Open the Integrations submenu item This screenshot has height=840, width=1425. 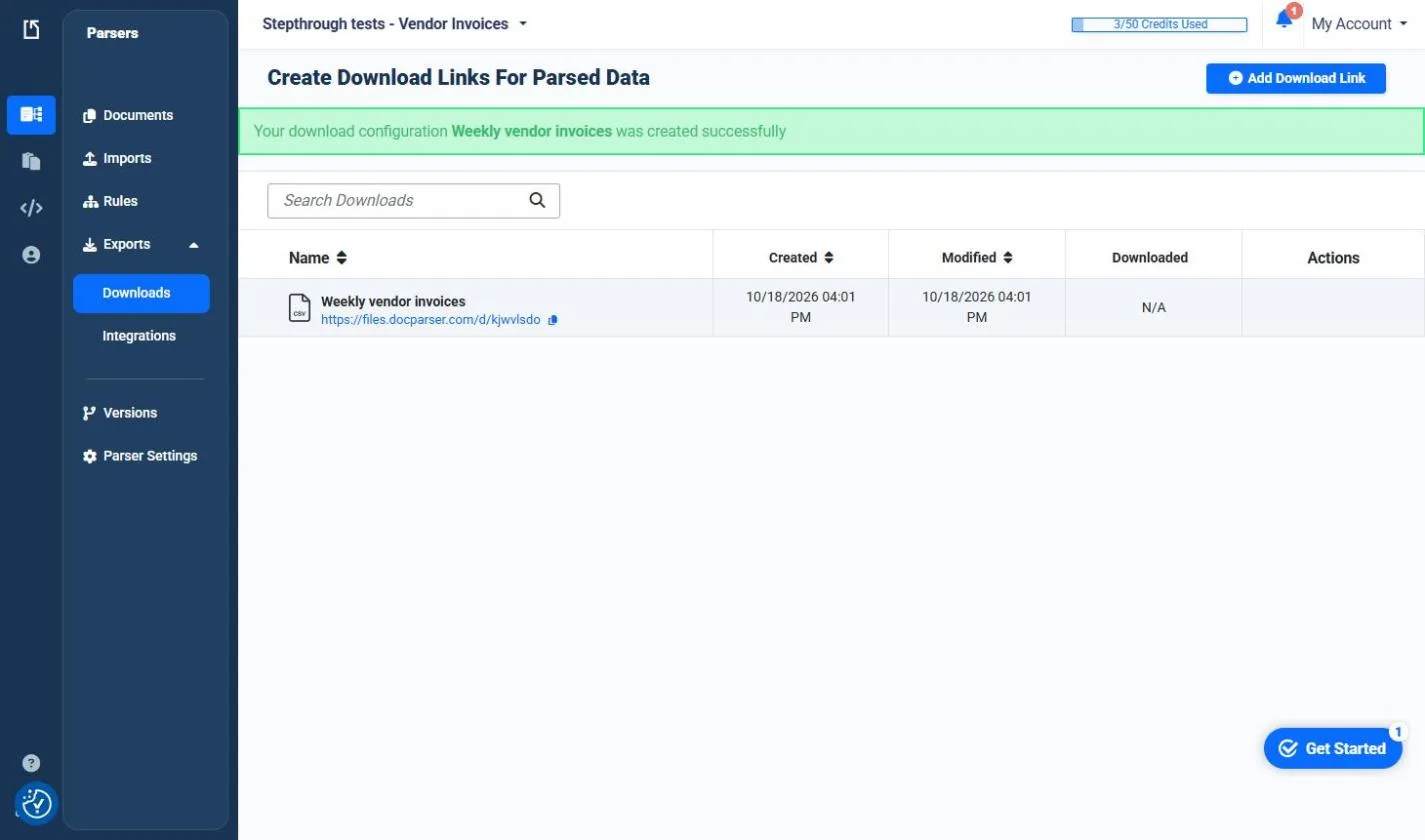139,336
